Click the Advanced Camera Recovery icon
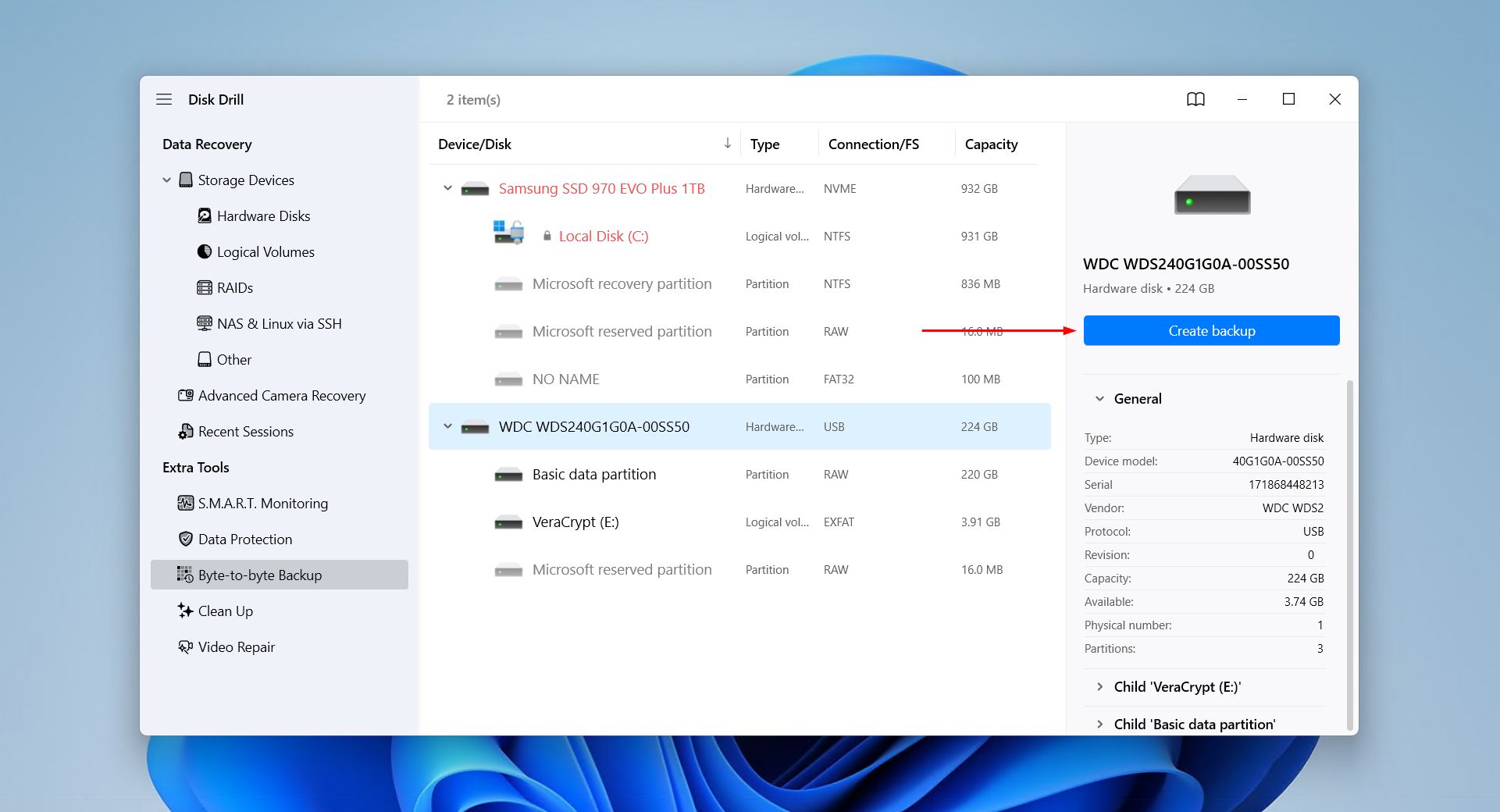Viewport: 1500px width, 812px height. click(186, 395)
